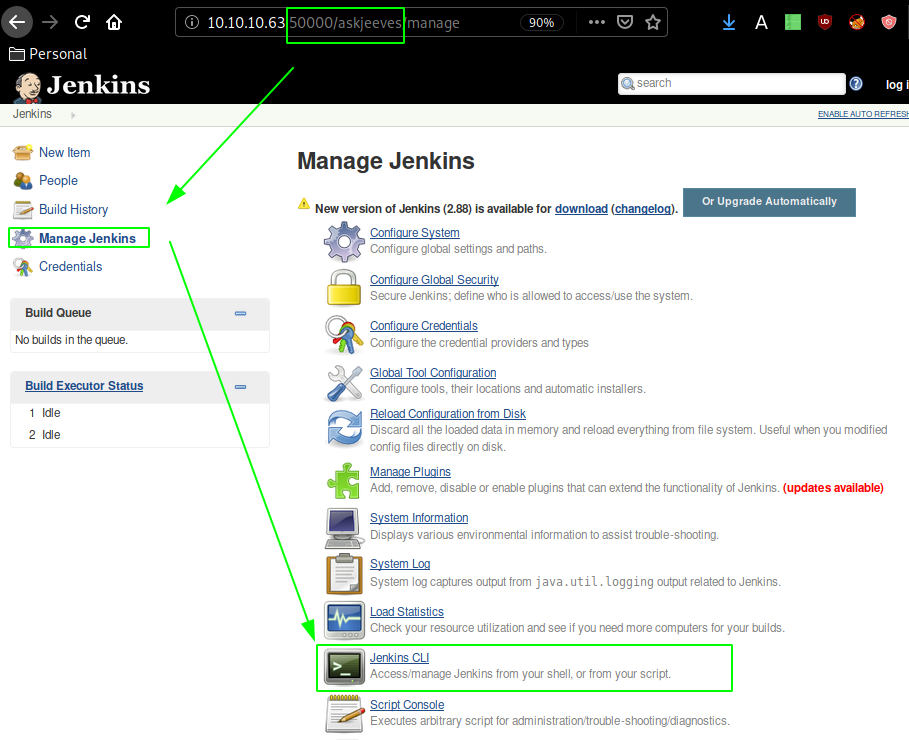
Task: Click the Jenkins breadcrumb link
Action: (x=32, y=114)
